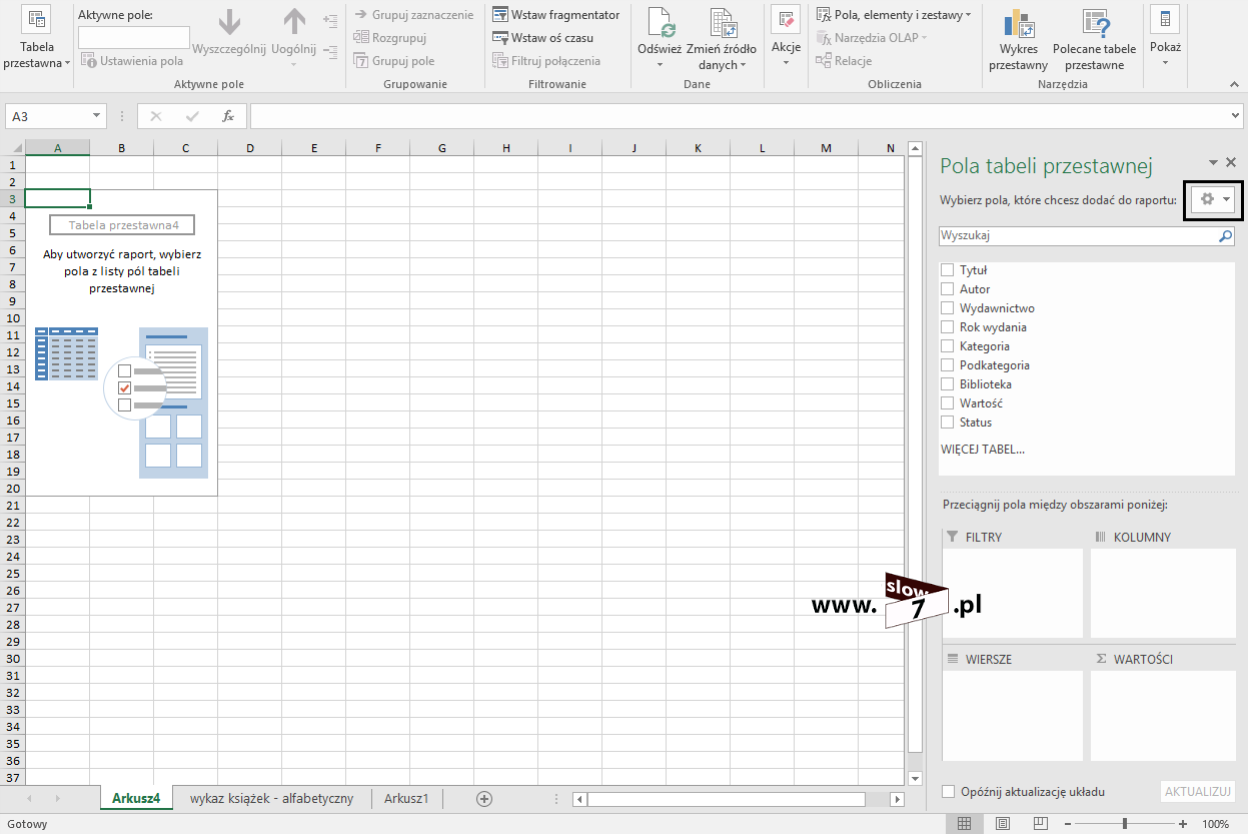Insert Wykres przestawny chart

[x=1018, y=40]
